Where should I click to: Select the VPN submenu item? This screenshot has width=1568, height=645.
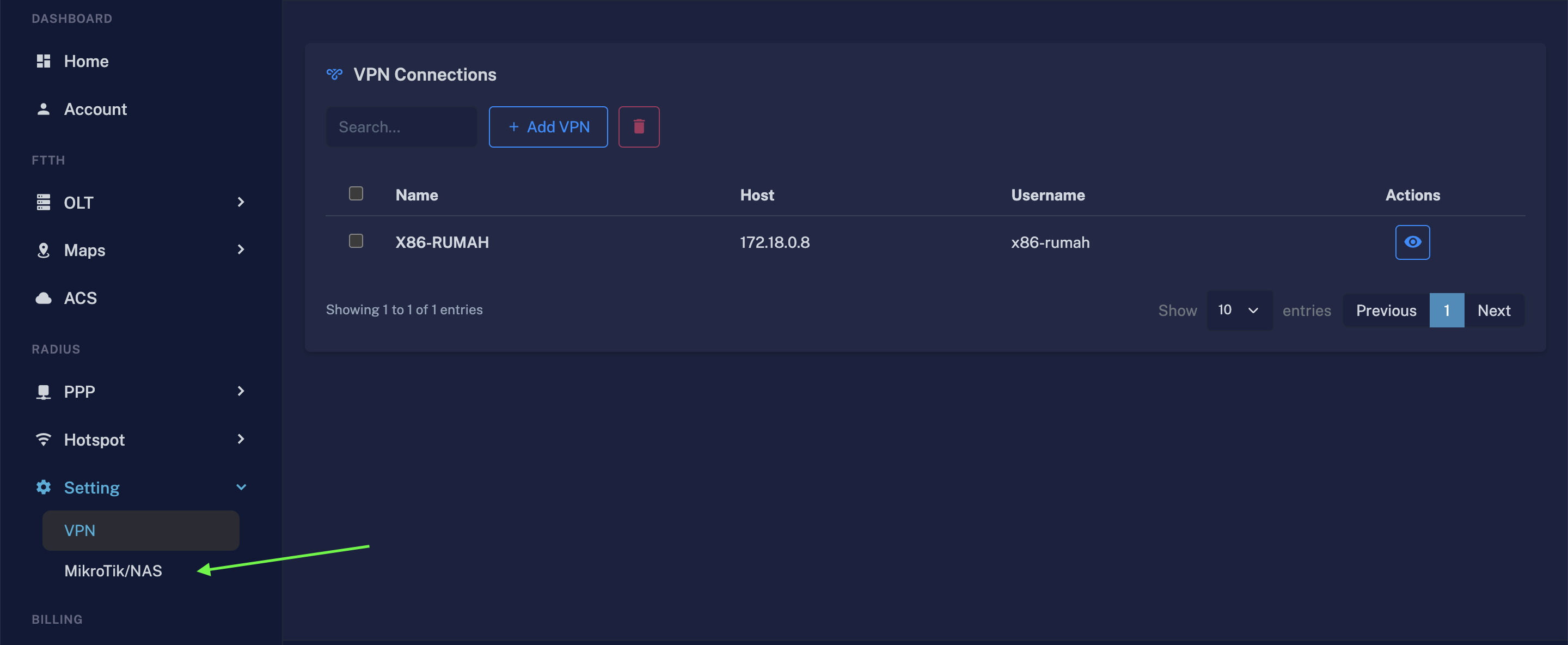[x=140, y=531]
